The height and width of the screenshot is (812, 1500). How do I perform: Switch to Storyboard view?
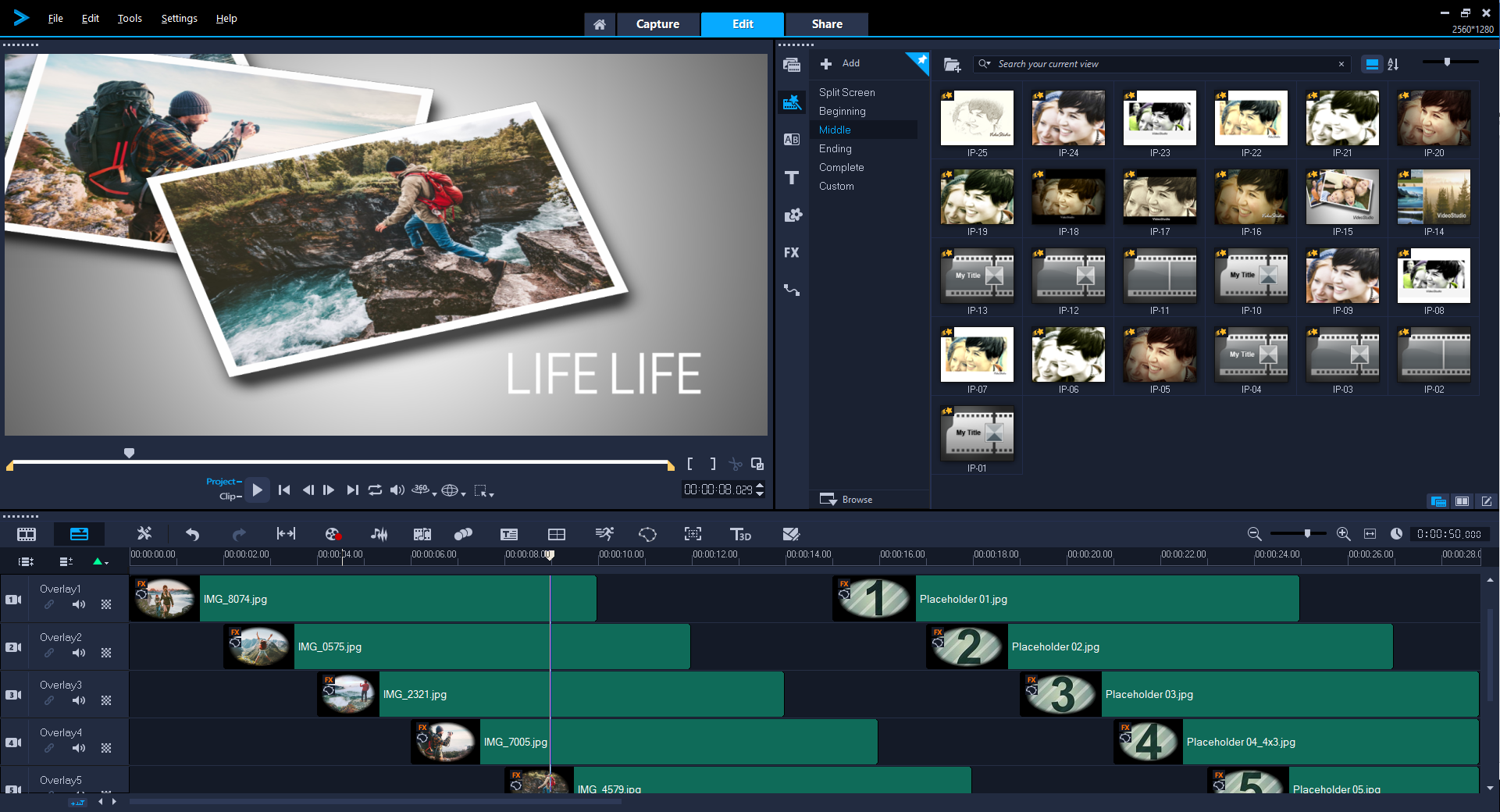click(x=27, y=534)
